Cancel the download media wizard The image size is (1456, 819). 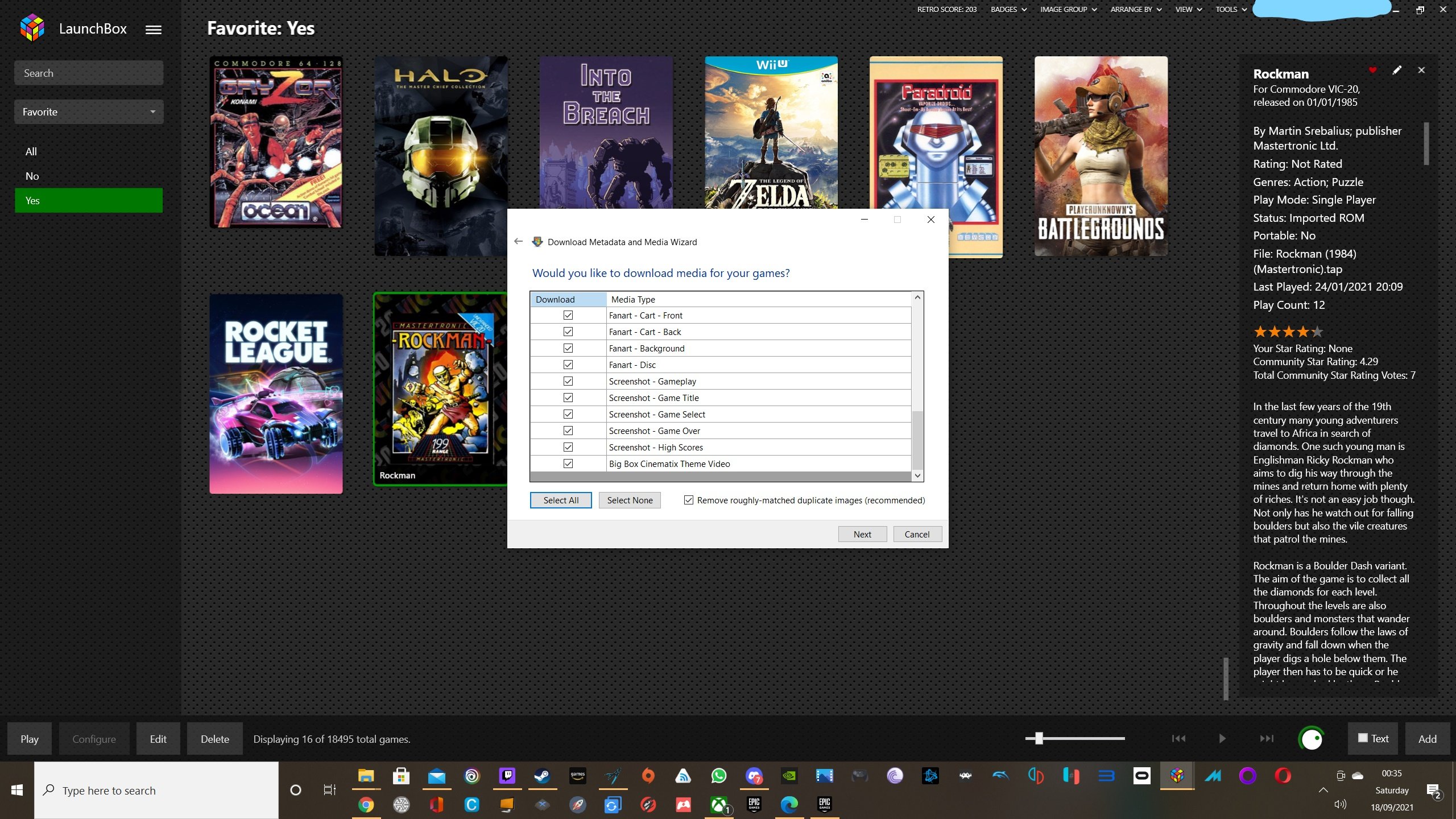[917, 534]
